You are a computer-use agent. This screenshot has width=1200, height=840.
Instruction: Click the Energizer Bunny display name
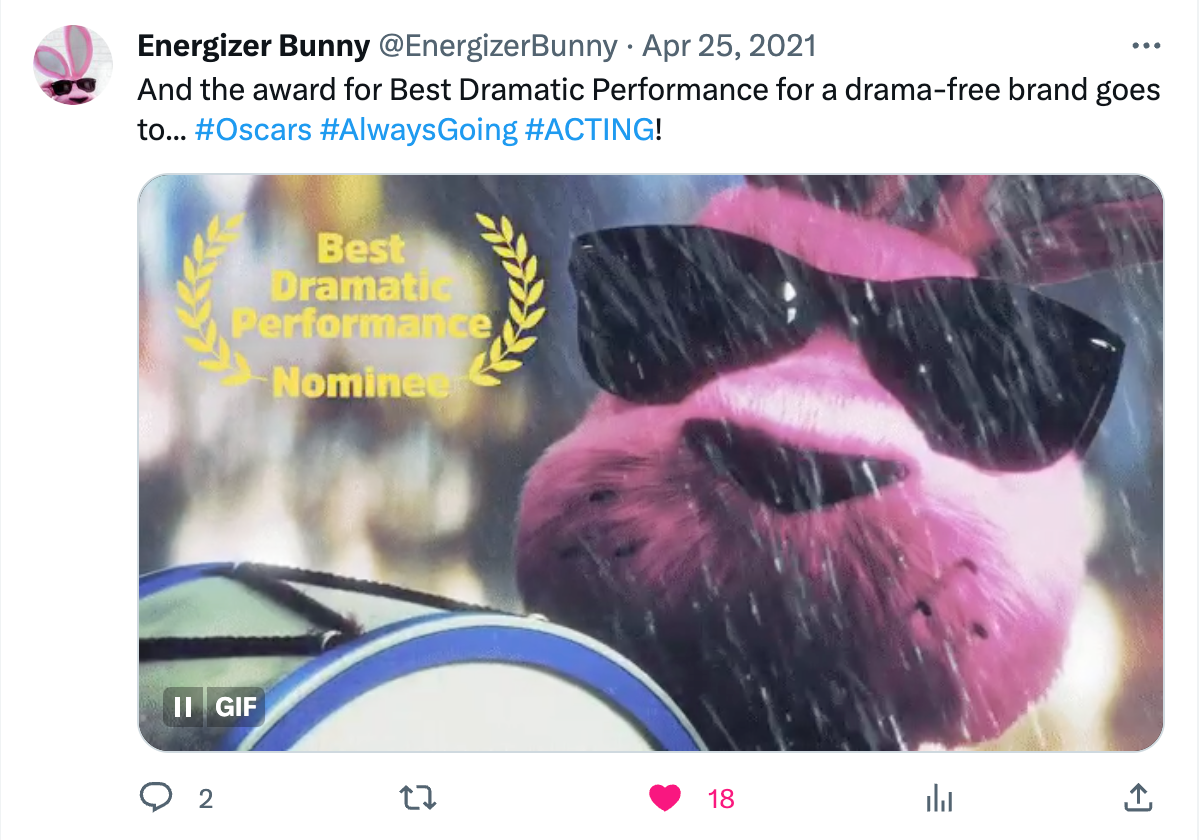(256, 46)
